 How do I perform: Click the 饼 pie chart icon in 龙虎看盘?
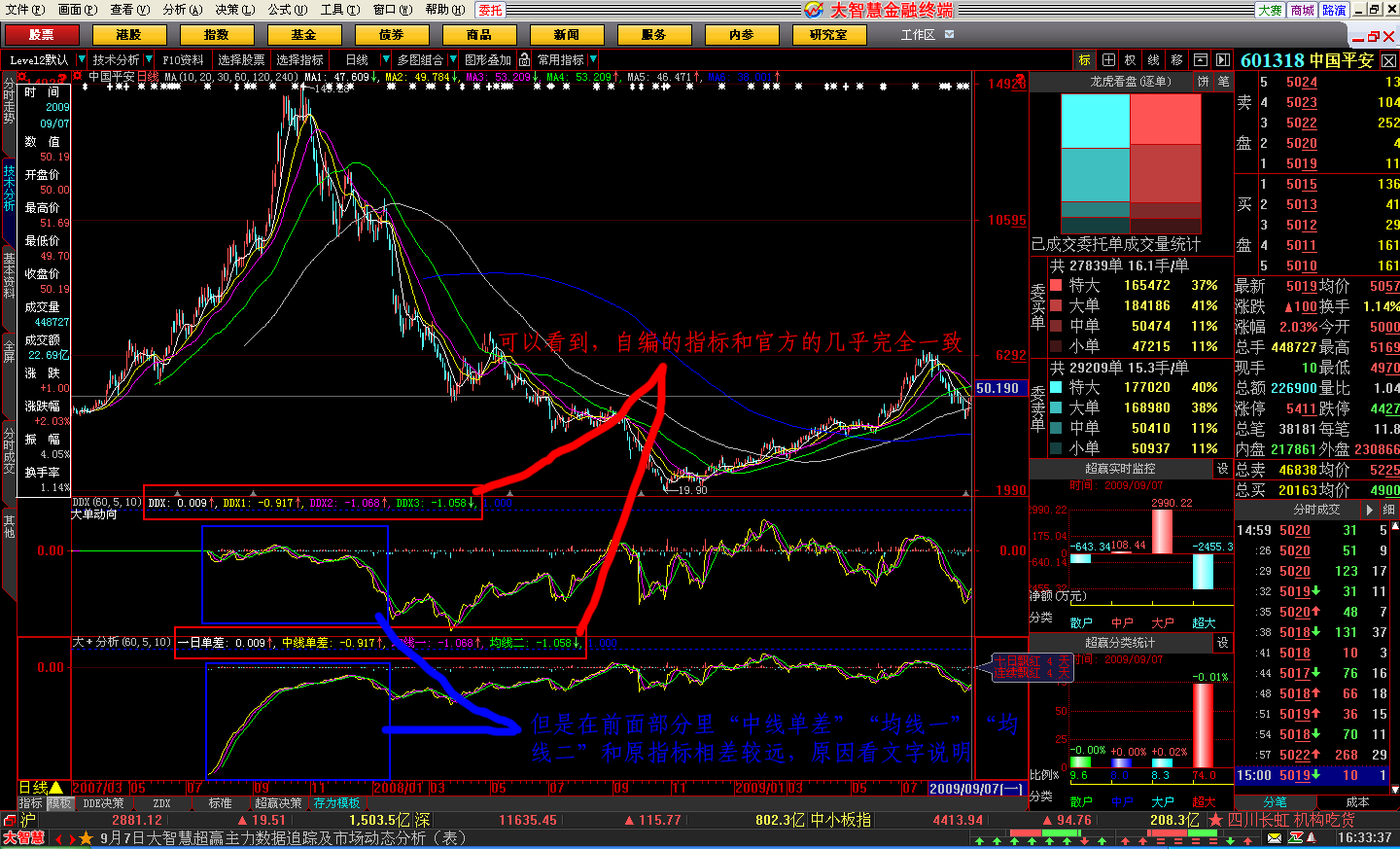[x=1204, y=82]
